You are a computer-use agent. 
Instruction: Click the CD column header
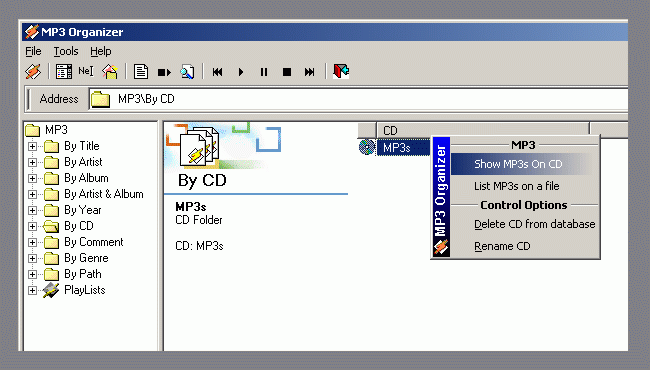click(483, 131)
